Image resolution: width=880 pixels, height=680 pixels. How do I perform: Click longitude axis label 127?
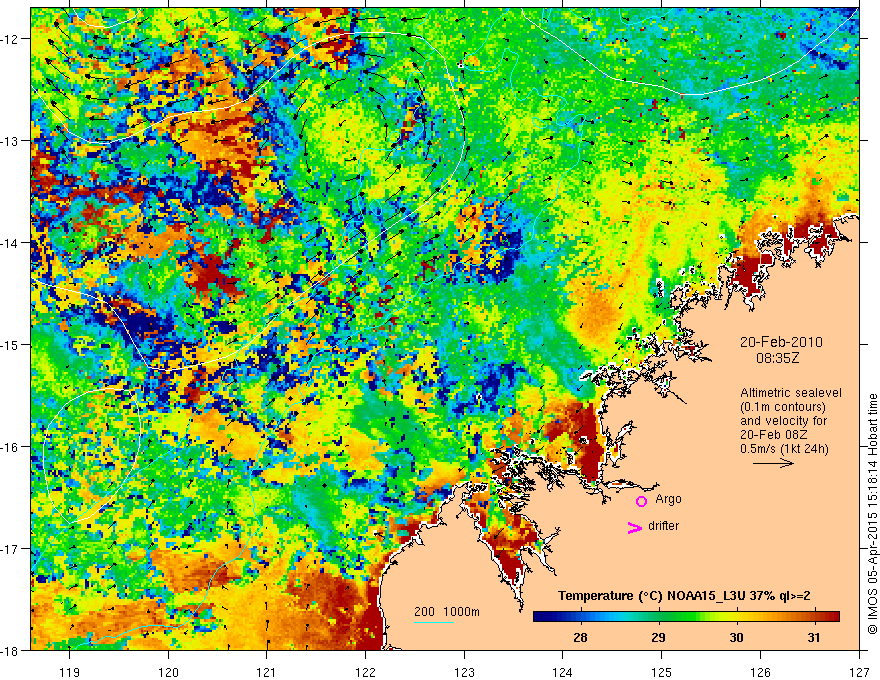(859, 672)
